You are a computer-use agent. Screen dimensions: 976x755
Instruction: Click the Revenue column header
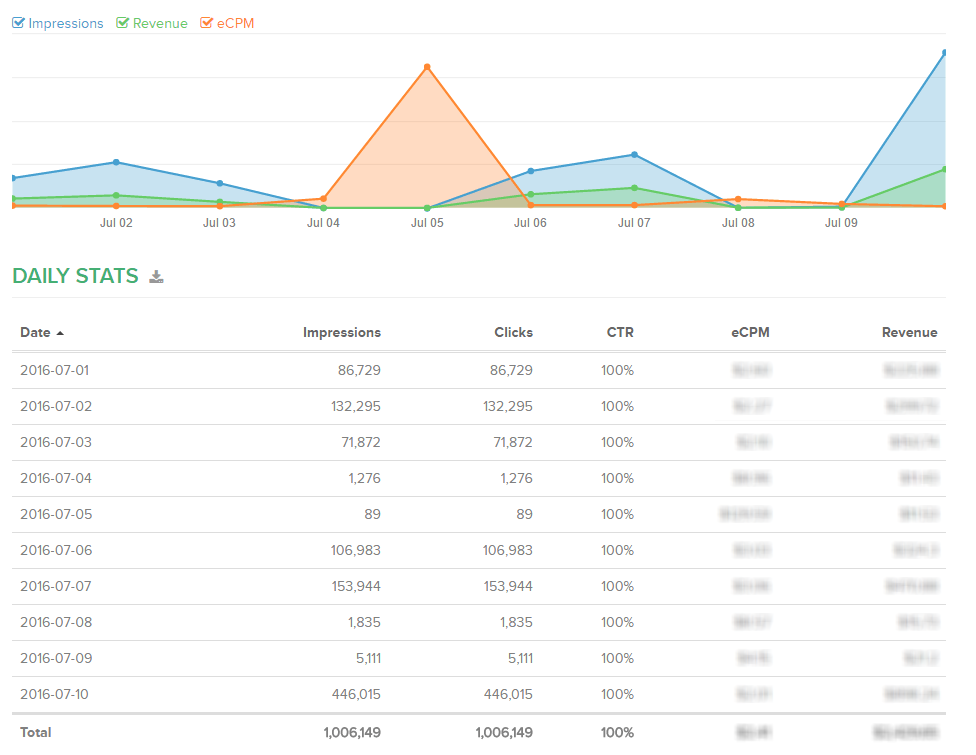909,333
